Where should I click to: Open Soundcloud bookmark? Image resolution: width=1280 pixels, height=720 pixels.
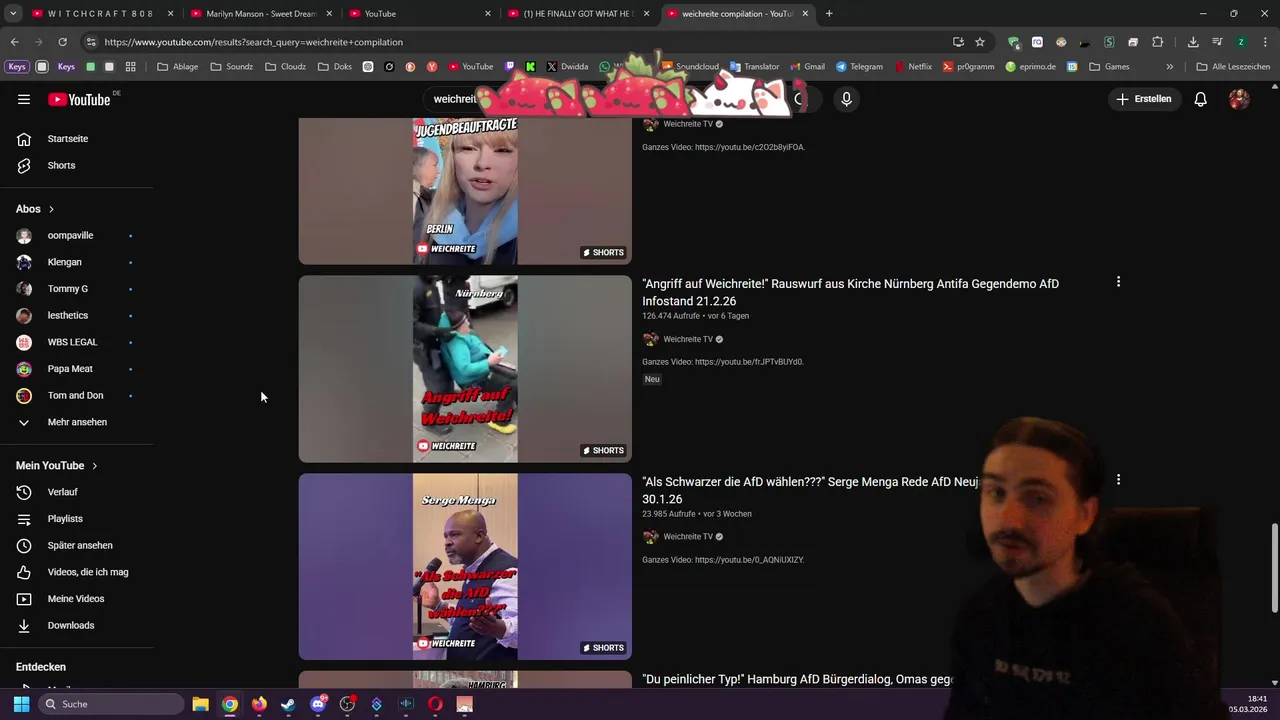[x=689, y=67]
